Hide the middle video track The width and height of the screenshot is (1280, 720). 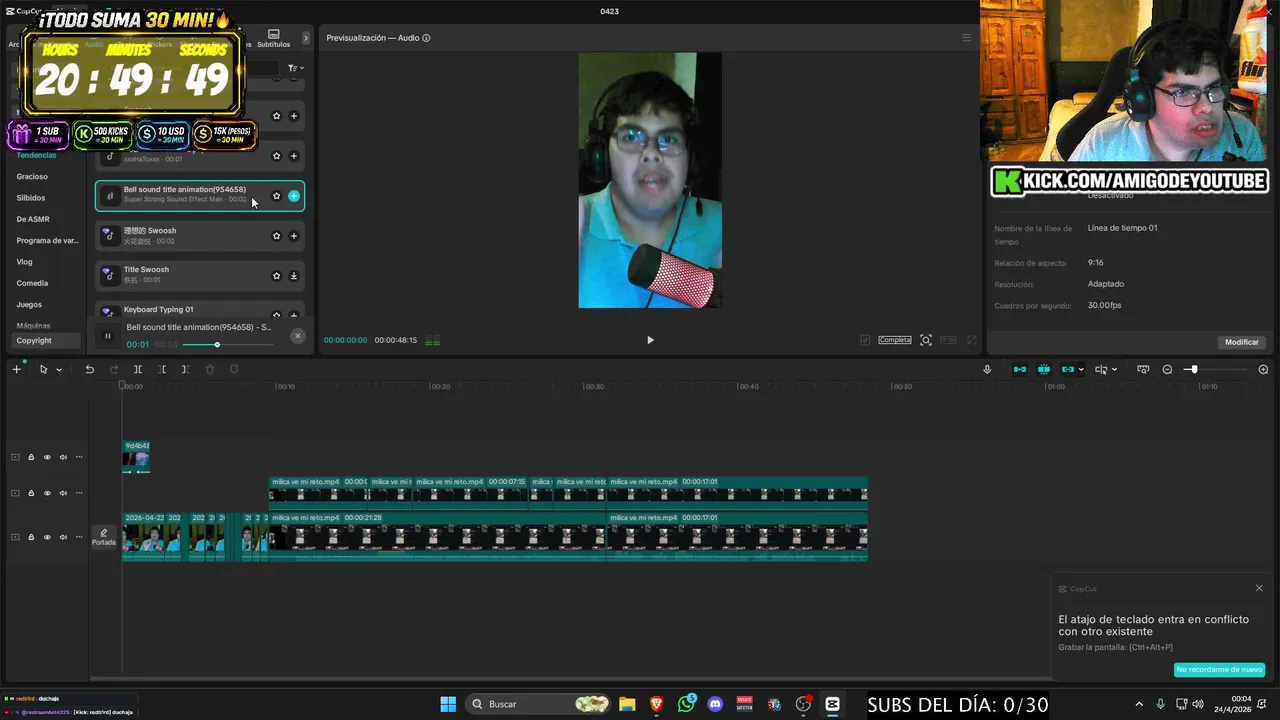[47, 493]
